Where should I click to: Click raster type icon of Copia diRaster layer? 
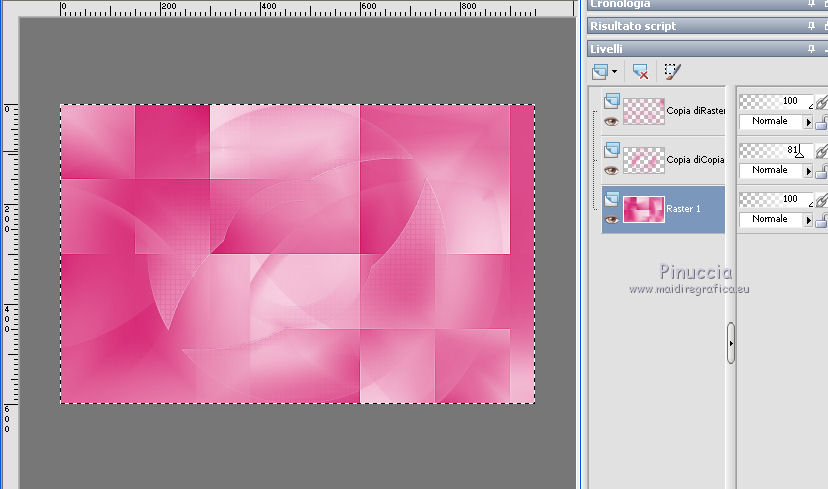(x=611, y=100)
